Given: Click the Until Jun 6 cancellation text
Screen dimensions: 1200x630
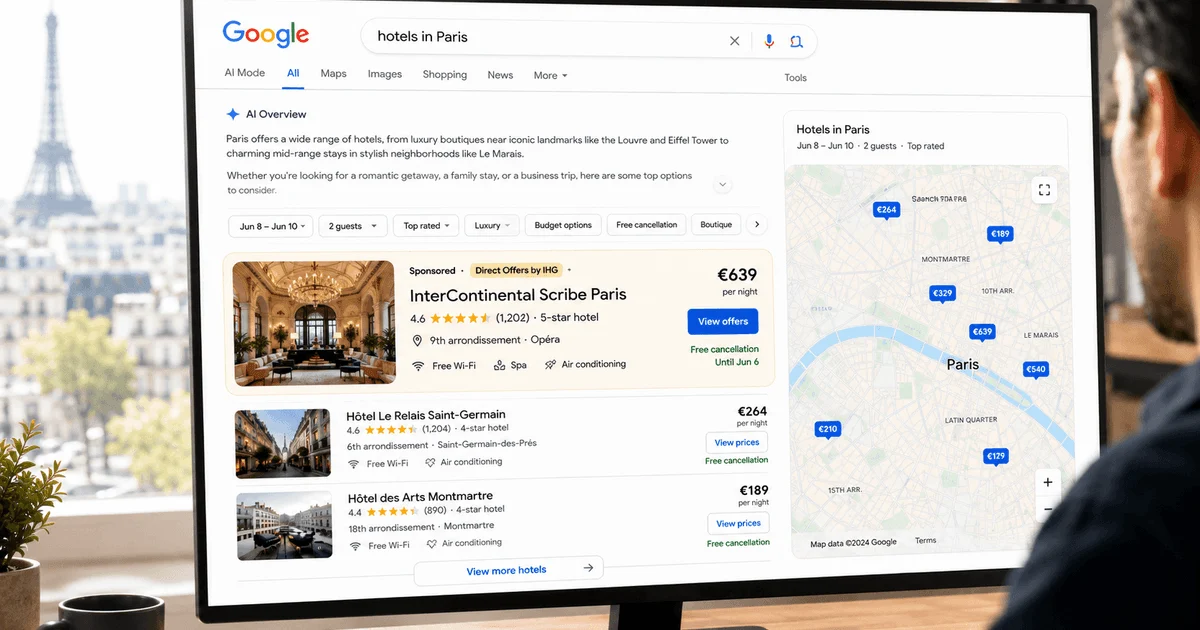Looking at the screenshot, I should 737,362.
